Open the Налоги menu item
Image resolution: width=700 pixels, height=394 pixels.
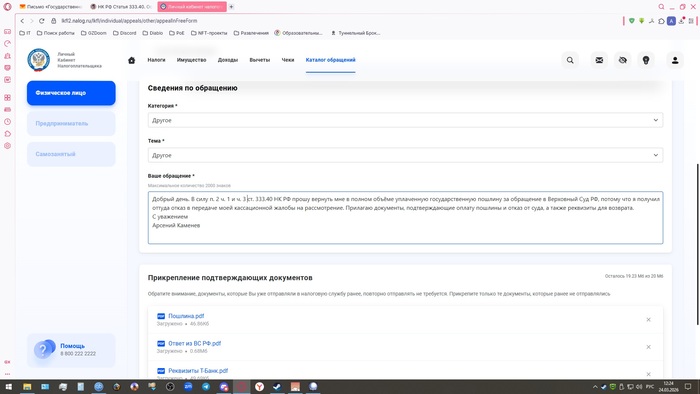pos(156,60)
